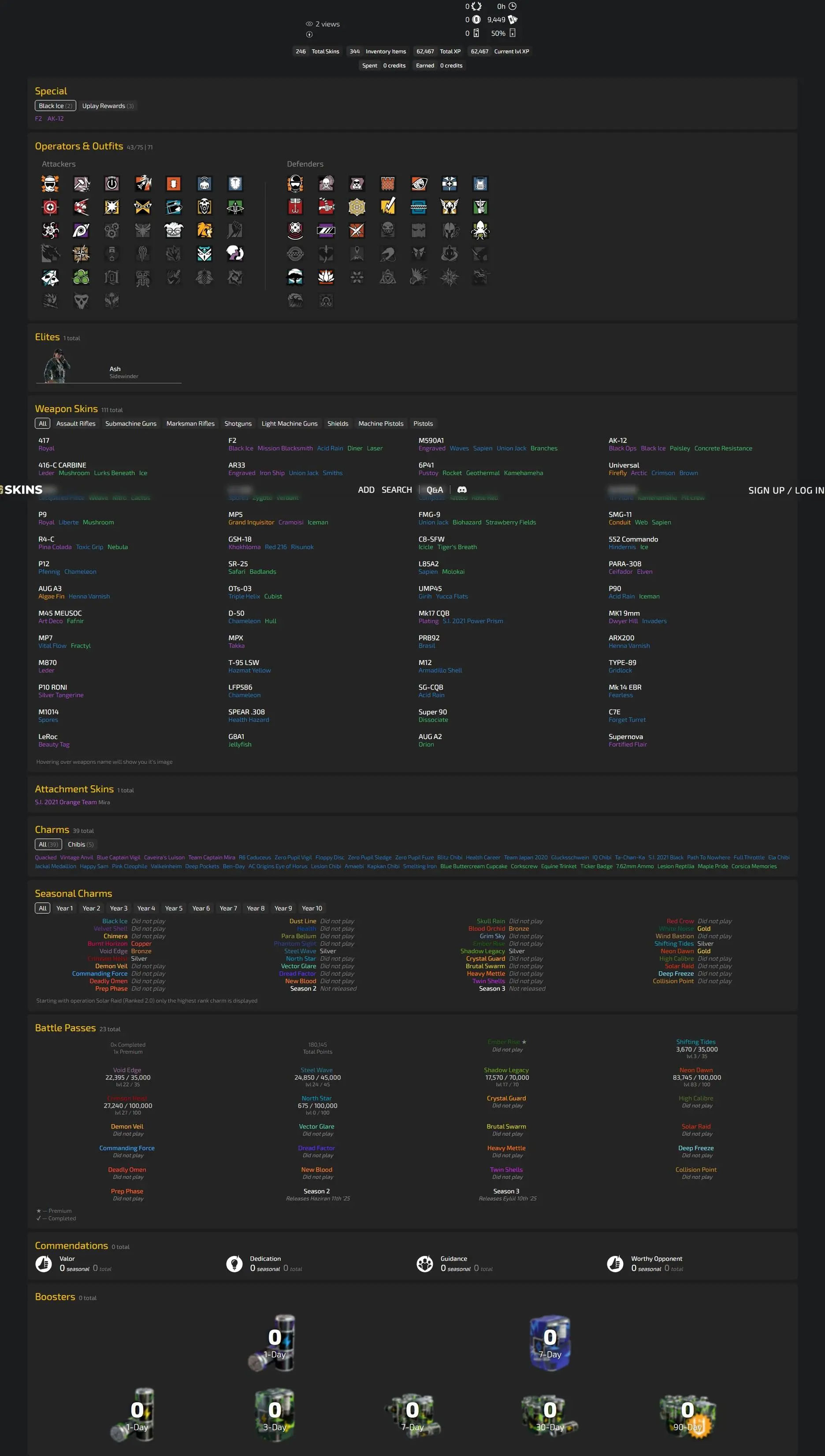Filter seasonal charms by Year 5
825x1456 pixels.
point(173,908)
